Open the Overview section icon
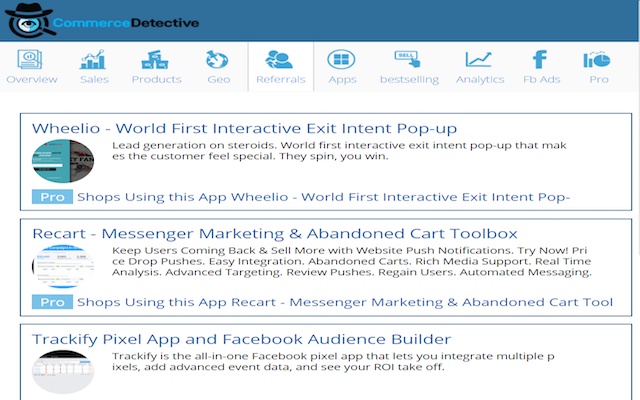This screenshot has height=400, width=640. click(x=30, y=60)
